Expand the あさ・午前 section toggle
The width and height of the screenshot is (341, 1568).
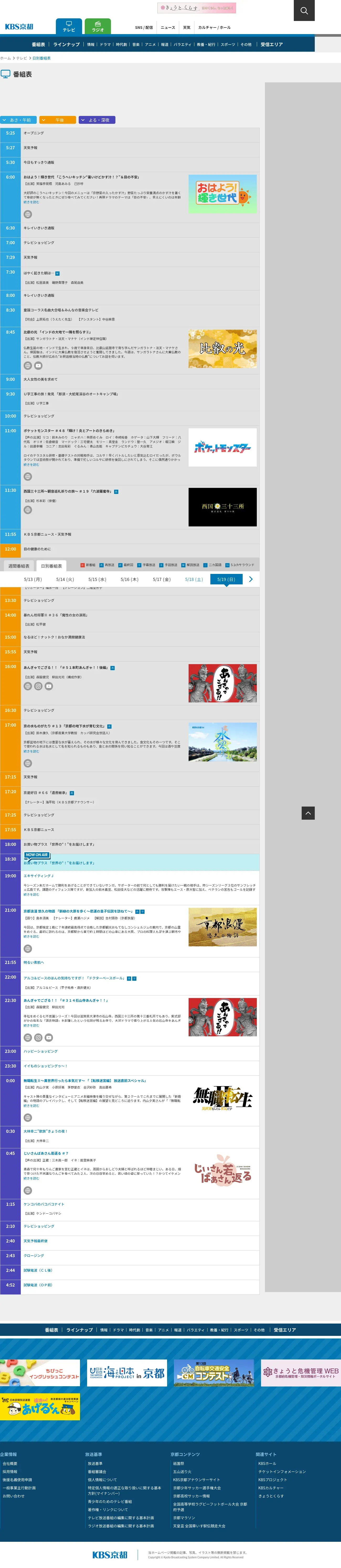coord(18,120)
